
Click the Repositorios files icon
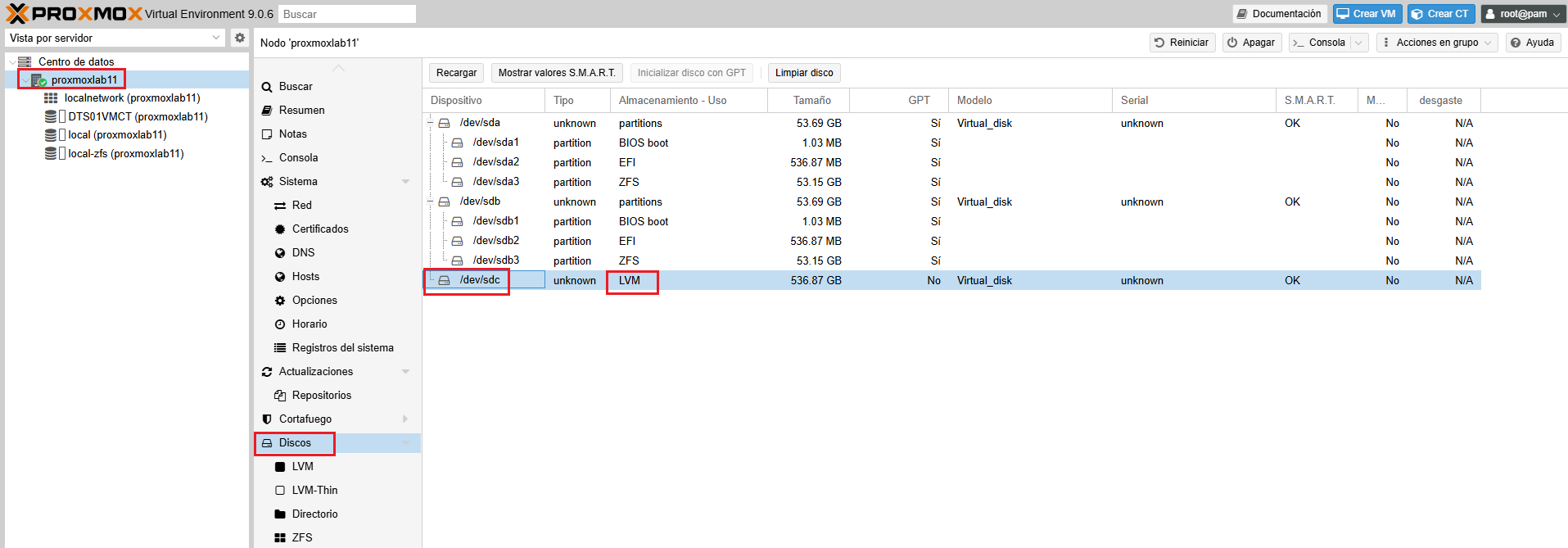tap(280, 396)
